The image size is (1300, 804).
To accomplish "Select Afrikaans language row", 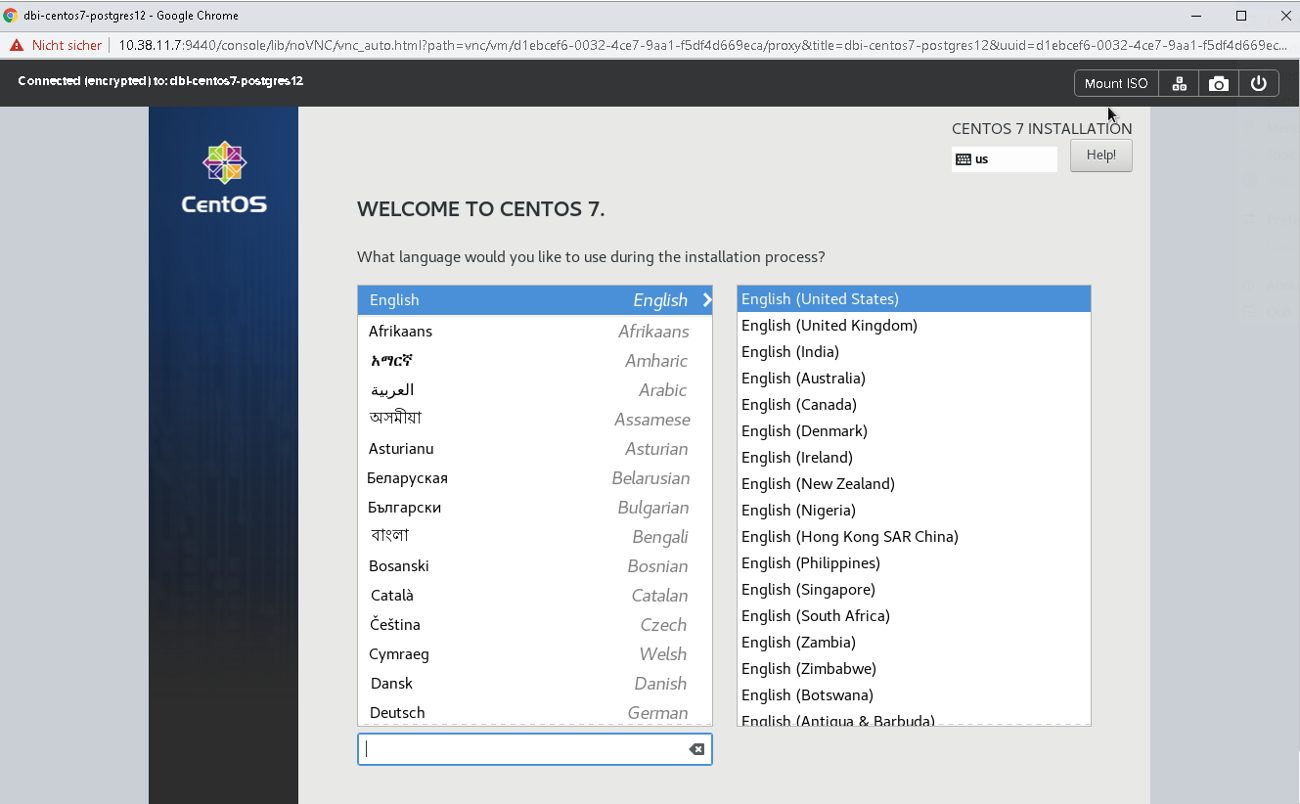I will pyautogui.click(x=535, y=331).
